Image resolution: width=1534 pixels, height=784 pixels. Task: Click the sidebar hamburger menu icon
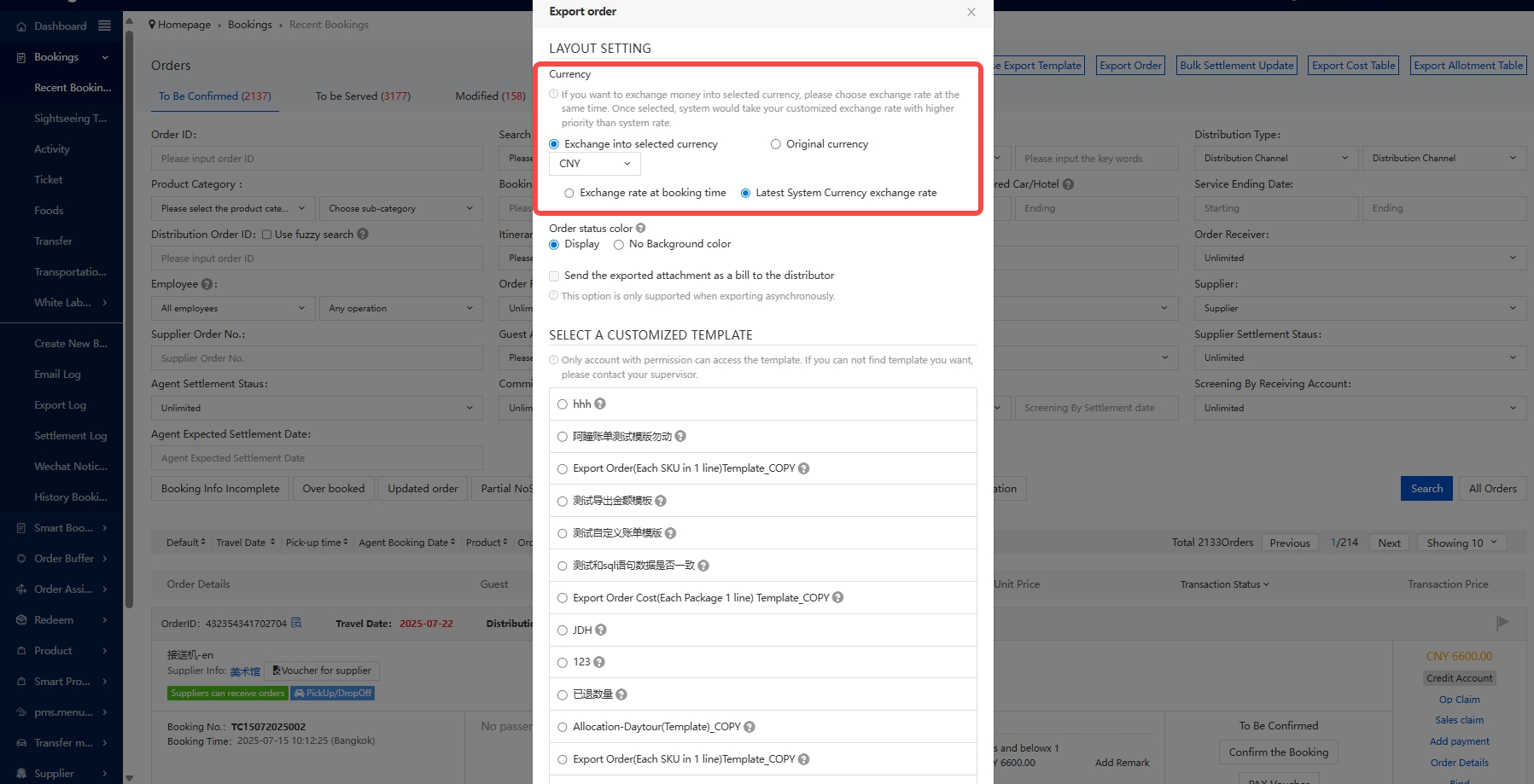click(x=104, y=26)
